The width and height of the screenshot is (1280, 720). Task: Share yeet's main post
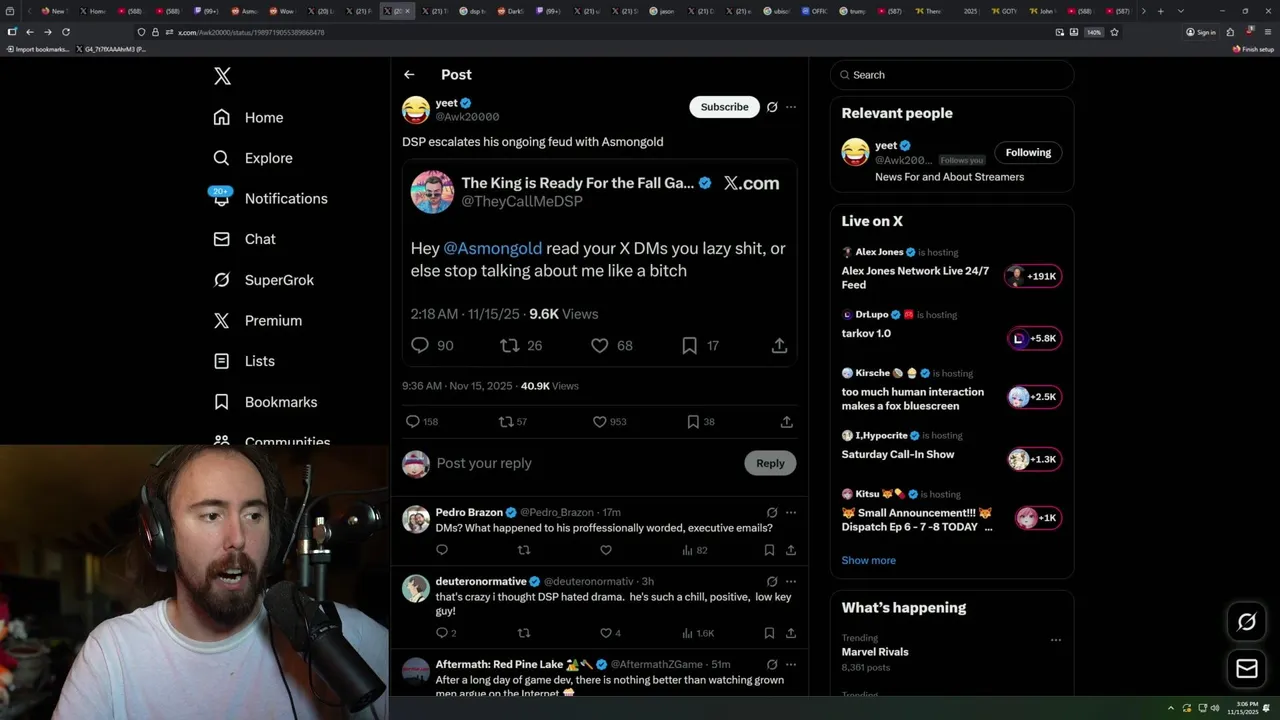(x=787, y=422)
